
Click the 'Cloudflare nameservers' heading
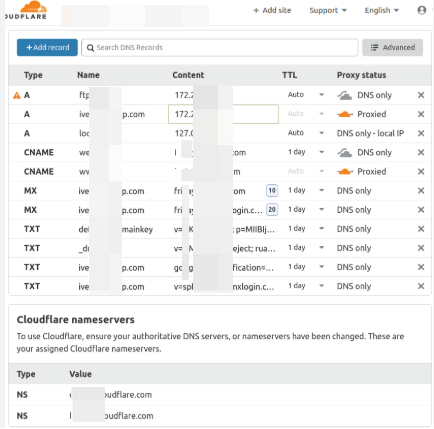[x=76, y=320]
